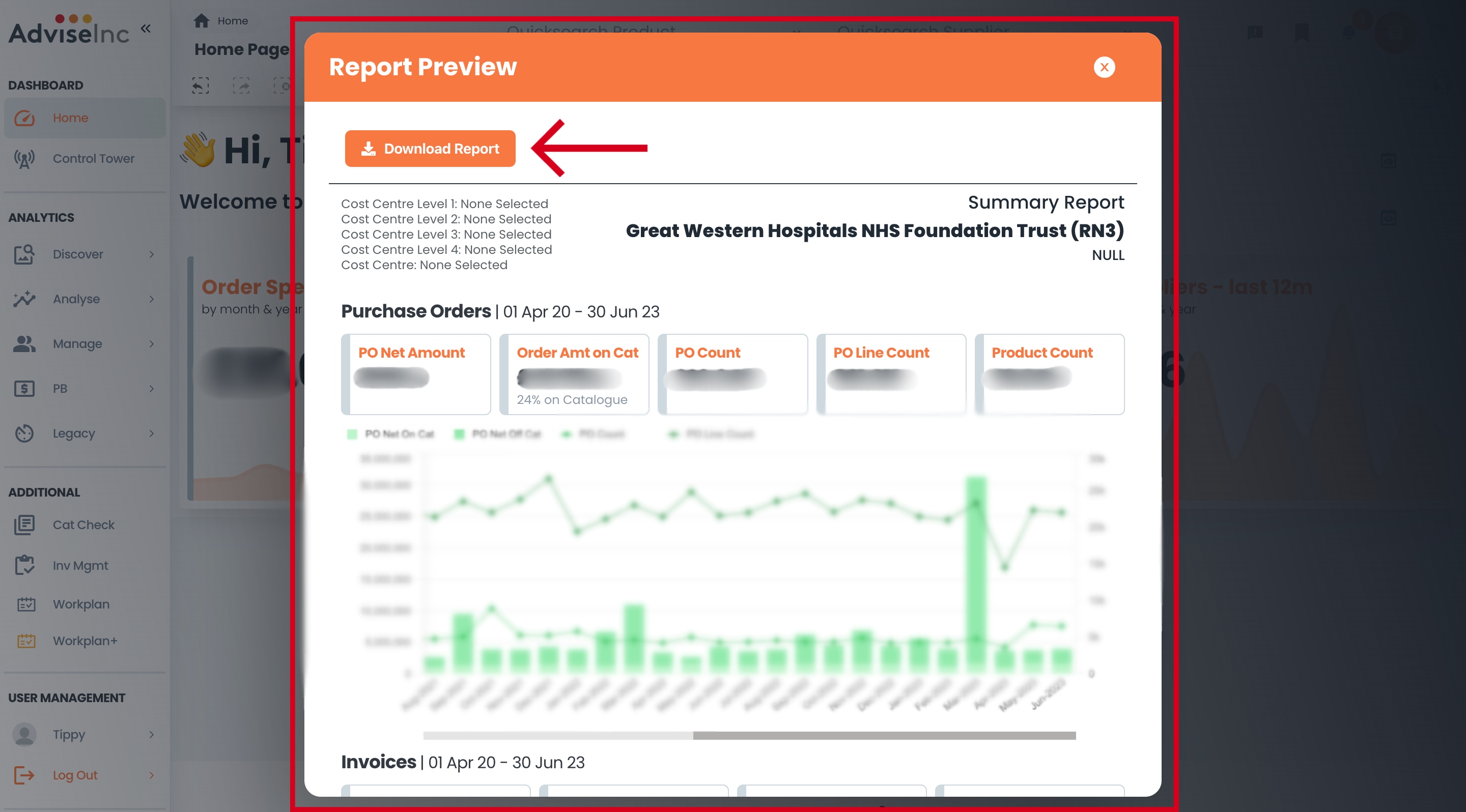Click the chart horizontal range slider
Image resolution: width=1466 pixels, height=812 pixels.
[x=884, y=735]
